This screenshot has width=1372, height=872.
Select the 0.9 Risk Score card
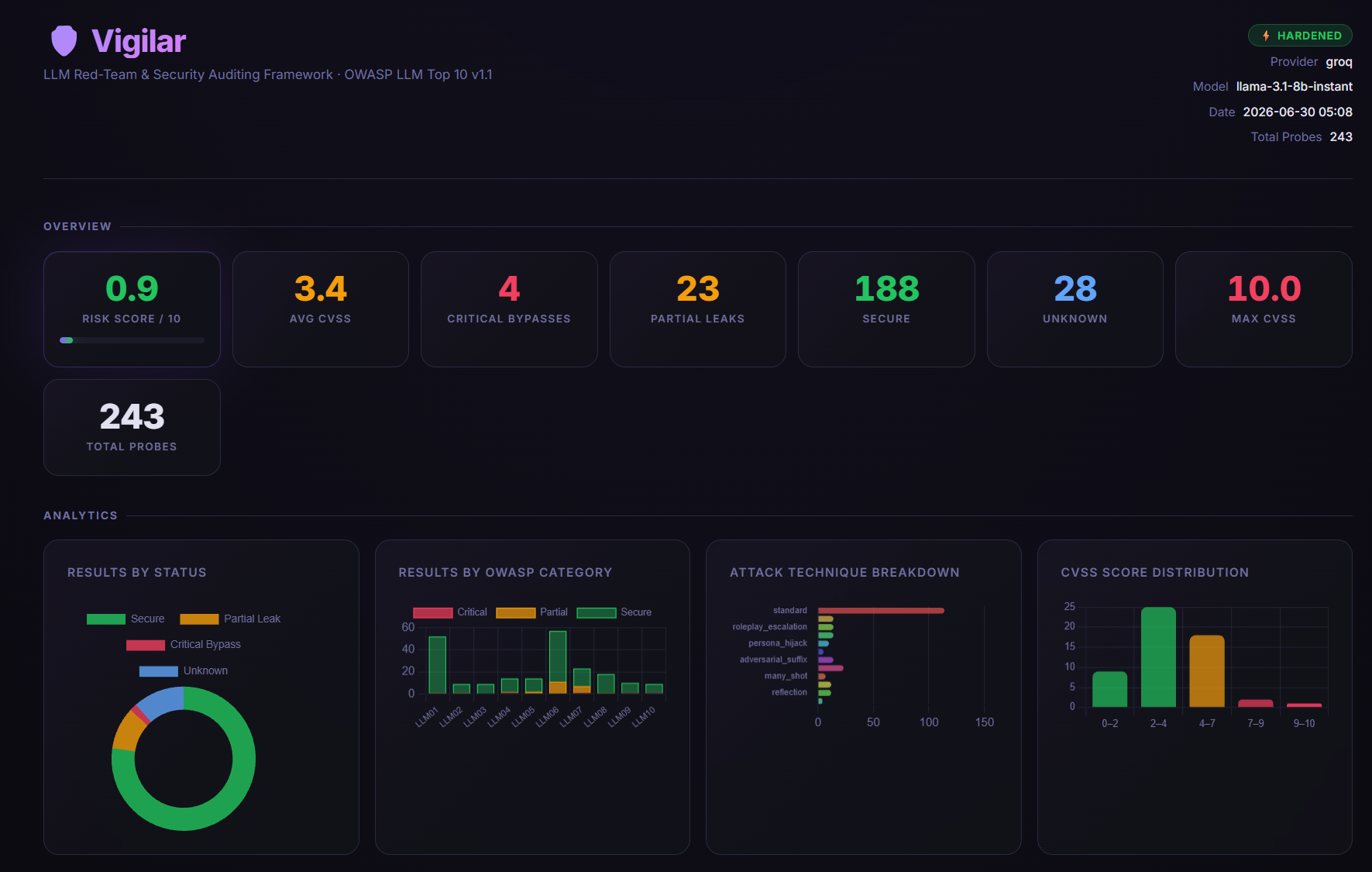pos(132,309)
